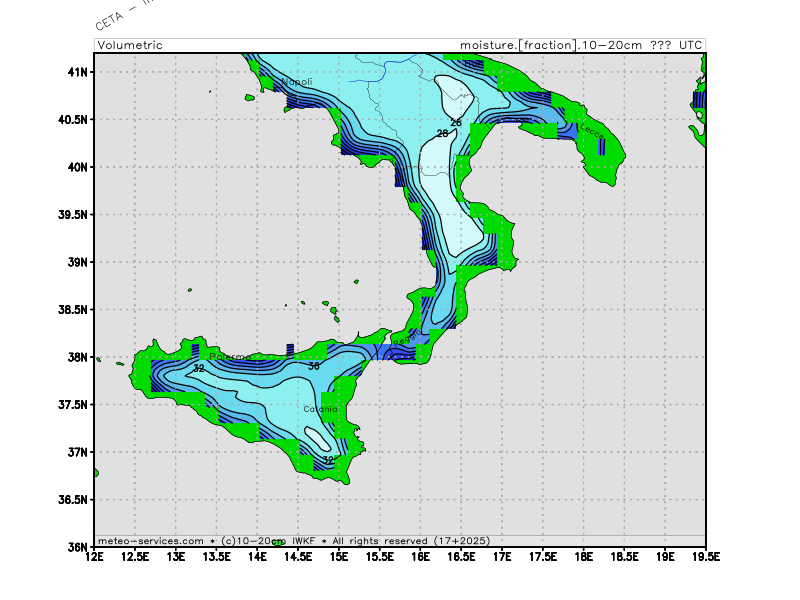Screen dimensions: 800x600
Task: Click the Catania city label
Action: (321, 409)
